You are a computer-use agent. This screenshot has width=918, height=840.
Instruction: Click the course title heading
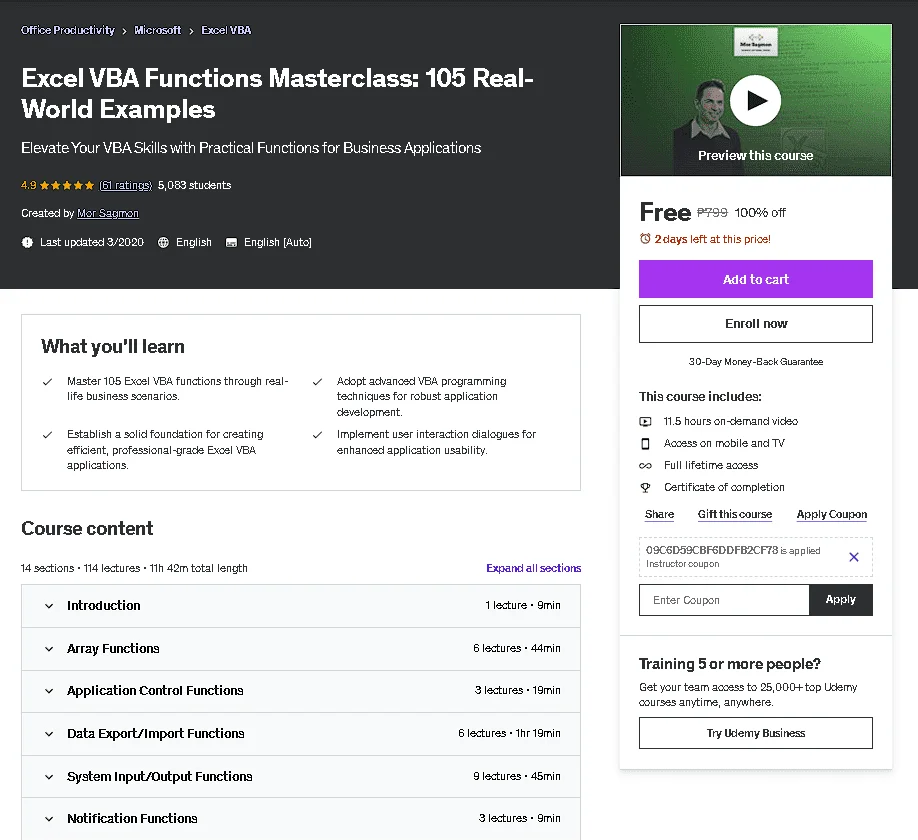click(277, 94)
